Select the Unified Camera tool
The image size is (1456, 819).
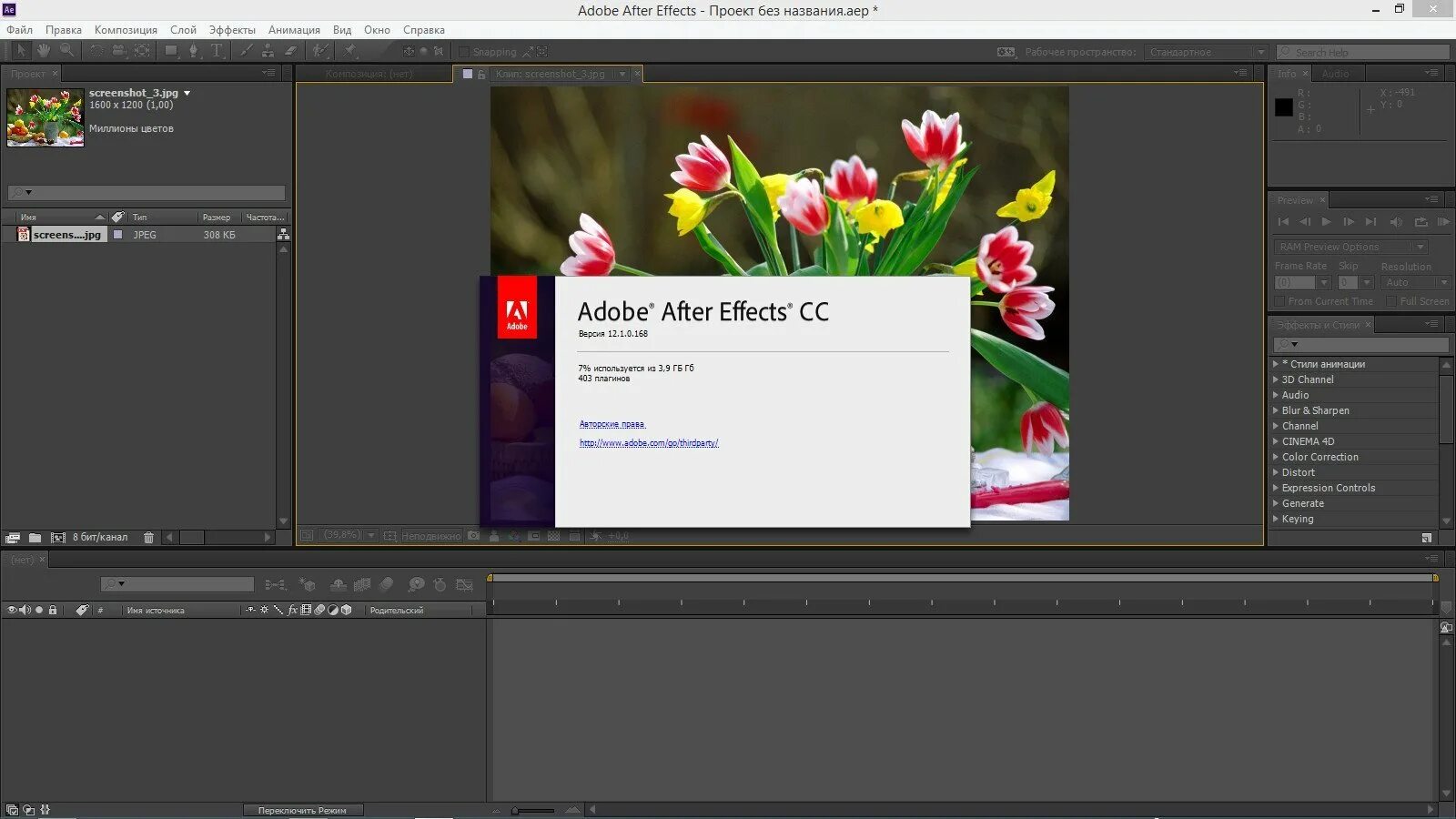[x=118, y=51]
